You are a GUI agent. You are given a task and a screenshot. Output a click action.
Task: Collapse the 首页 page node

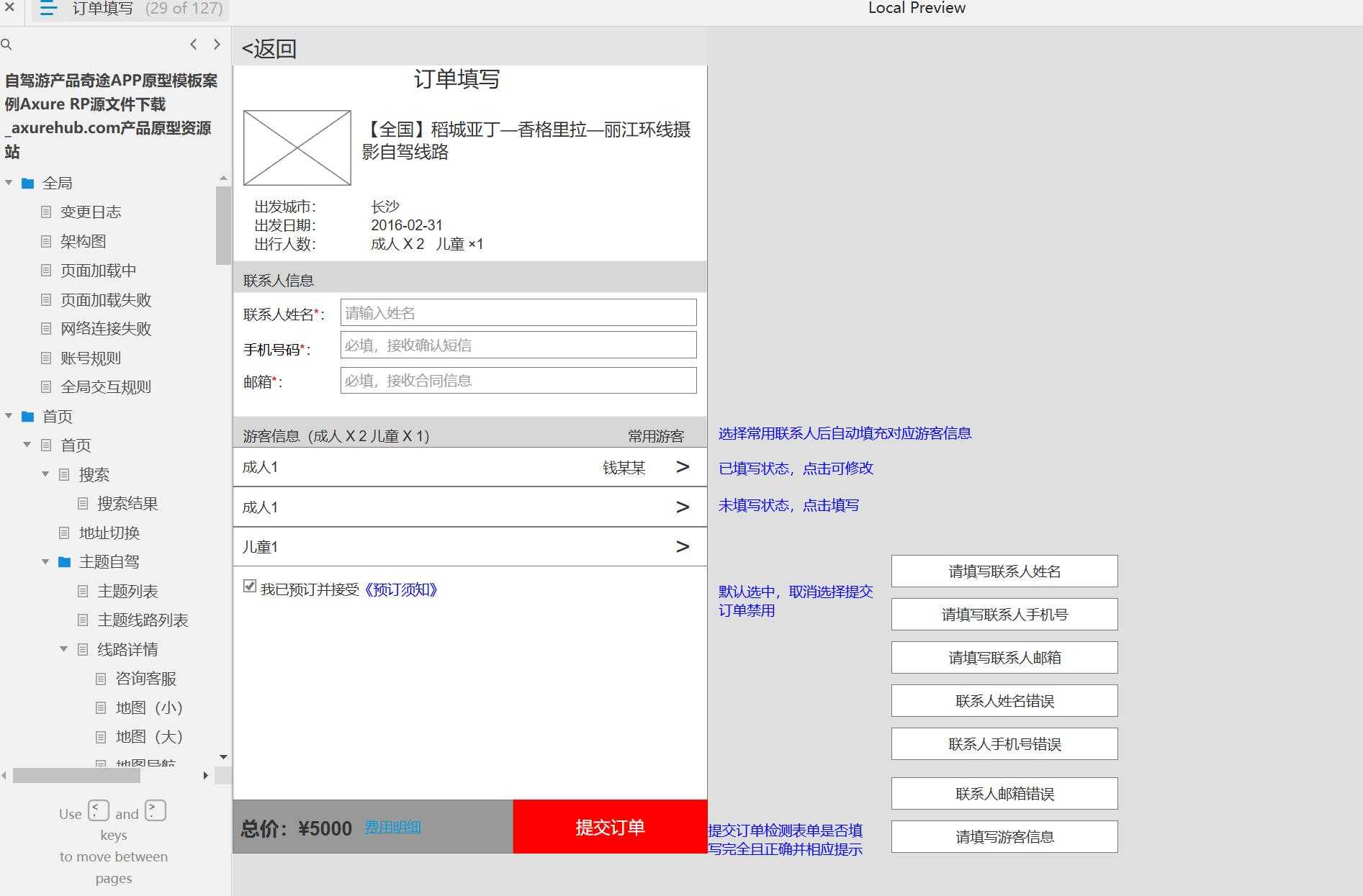pyautogui.click(x=27, y=445)
